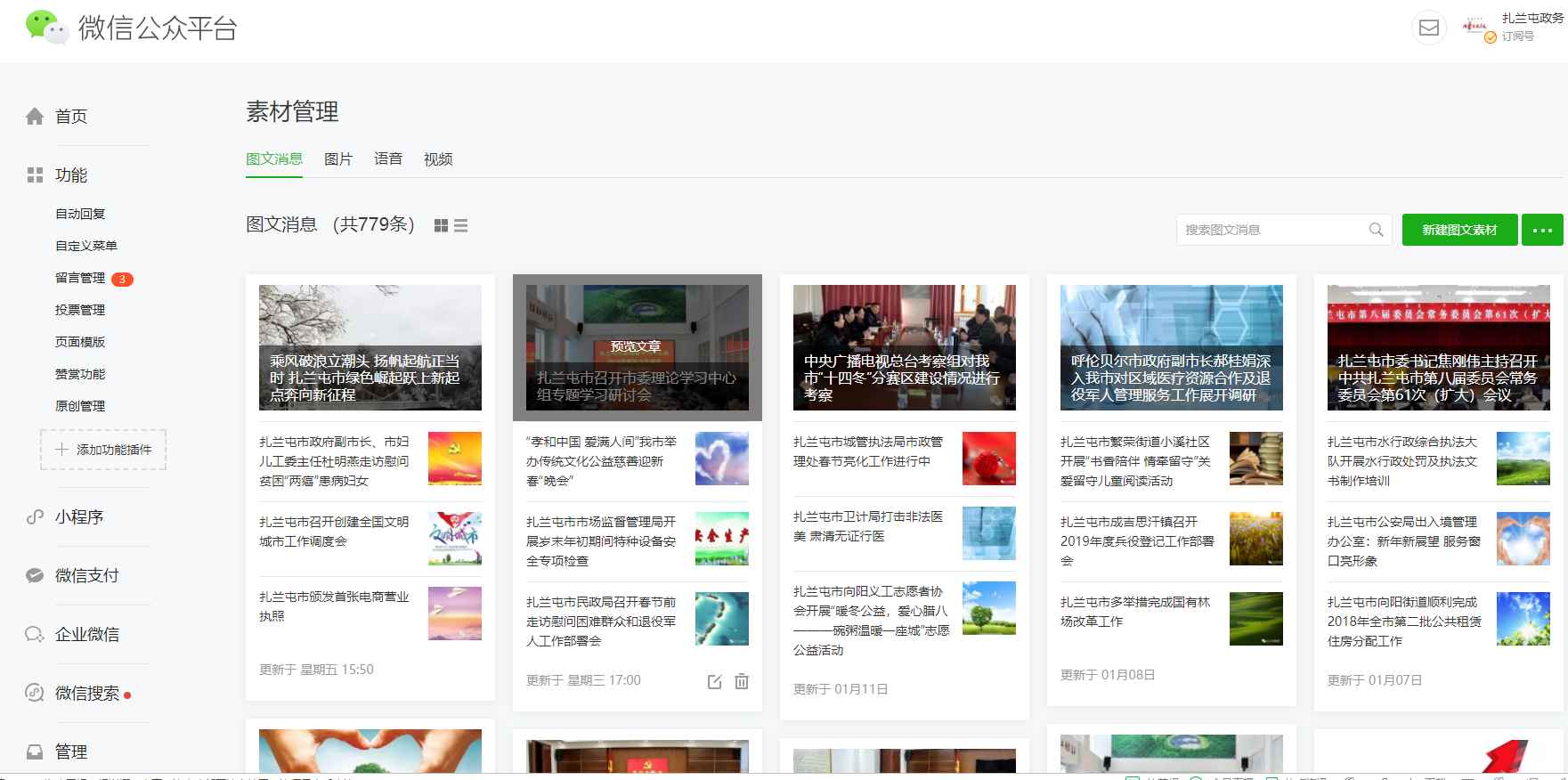Open the snowy tree cover image article

(370, 347)
